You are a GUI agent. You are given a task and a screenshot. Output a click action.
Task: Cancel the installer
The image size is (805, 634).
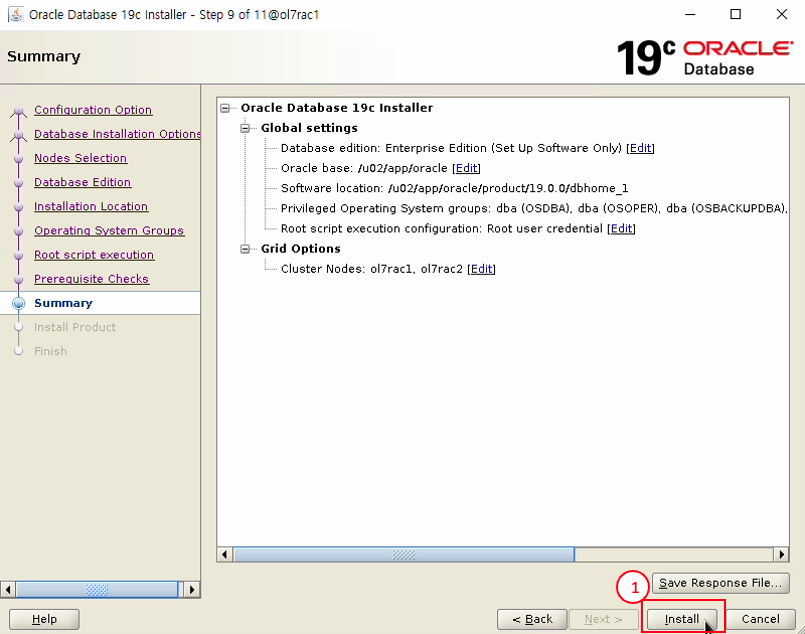[760, 619]
